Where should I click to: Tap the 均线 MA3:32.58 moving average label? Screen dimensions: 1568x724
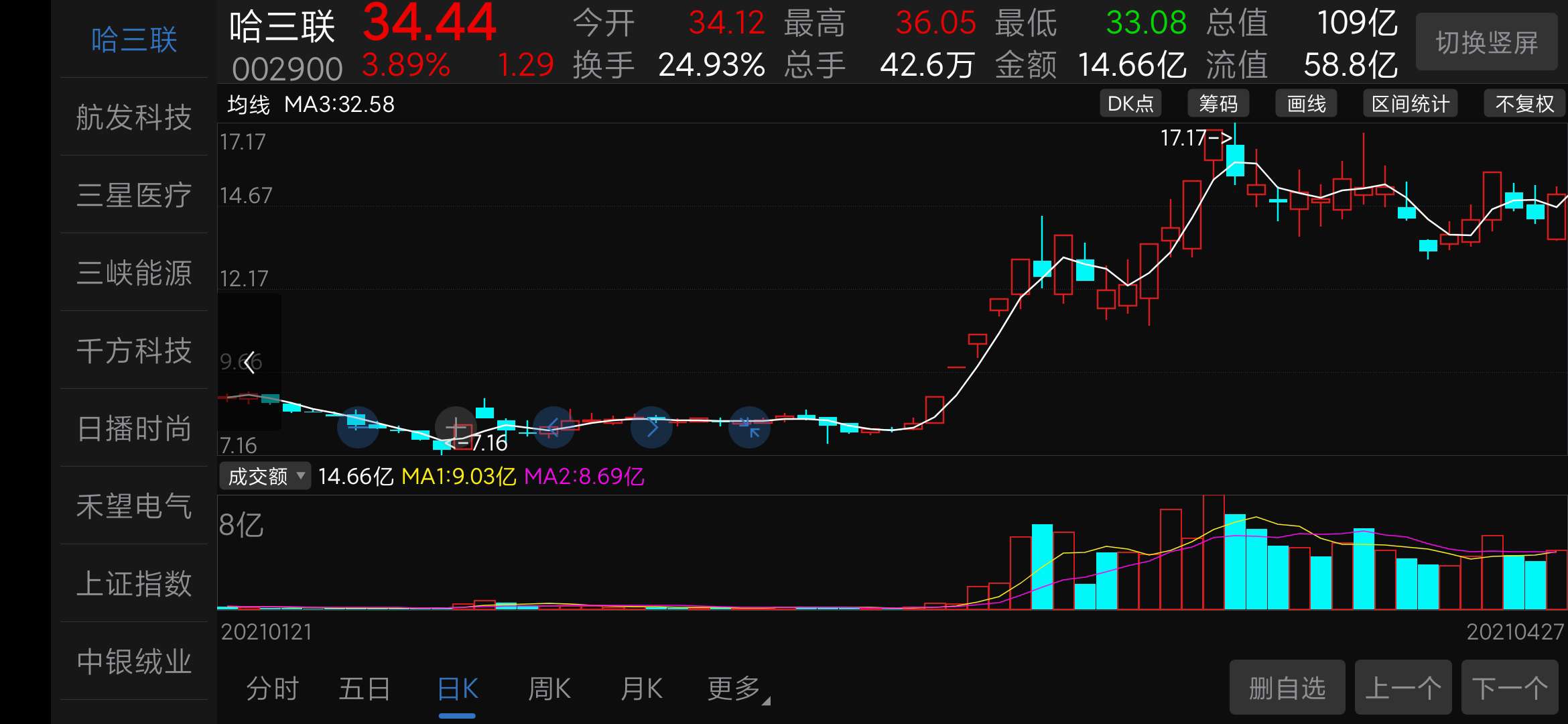[311, 105]
